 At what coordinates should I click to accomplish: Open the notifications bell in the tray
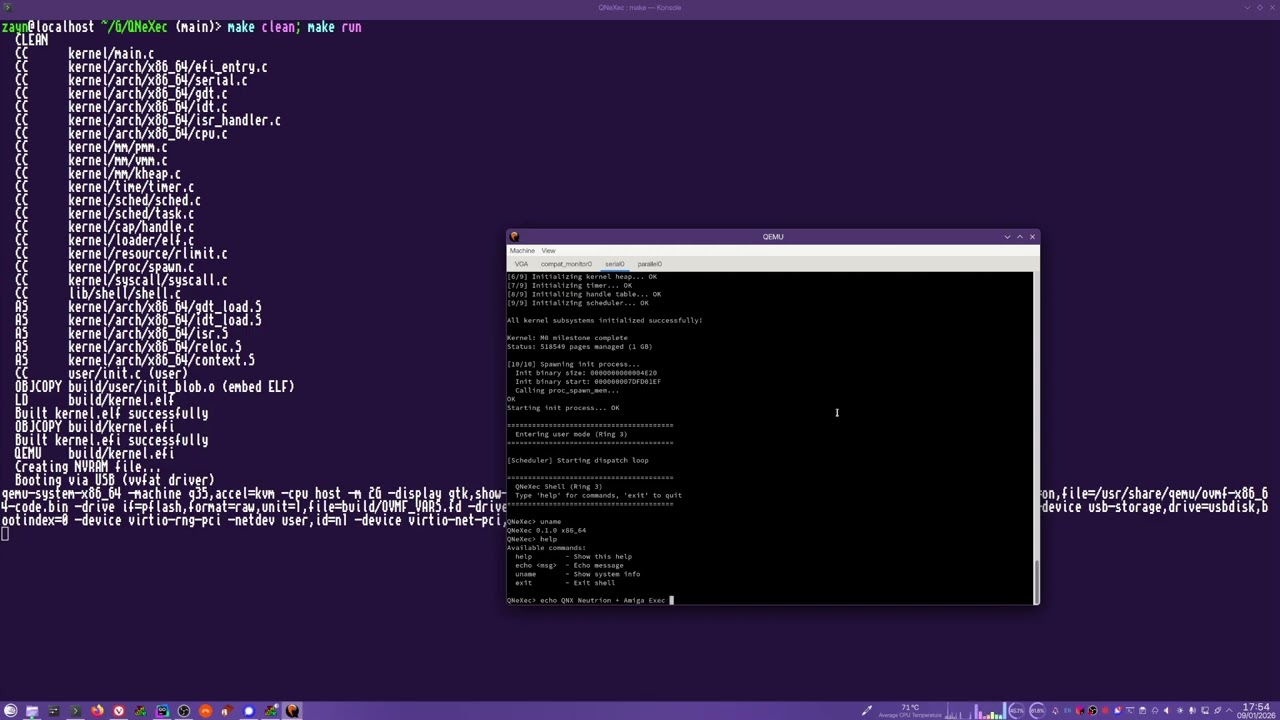pos(1055,711)
